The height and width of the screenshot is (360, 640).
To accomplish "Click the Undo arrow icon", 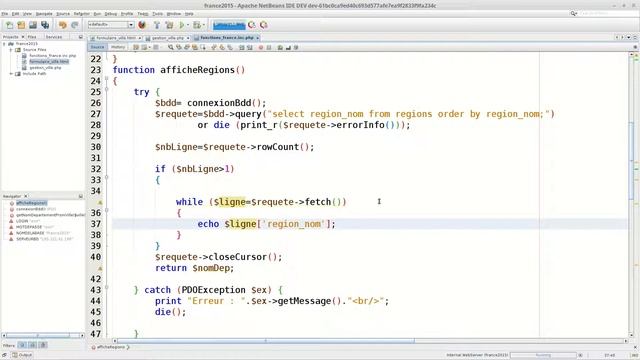I will [62, 25].
